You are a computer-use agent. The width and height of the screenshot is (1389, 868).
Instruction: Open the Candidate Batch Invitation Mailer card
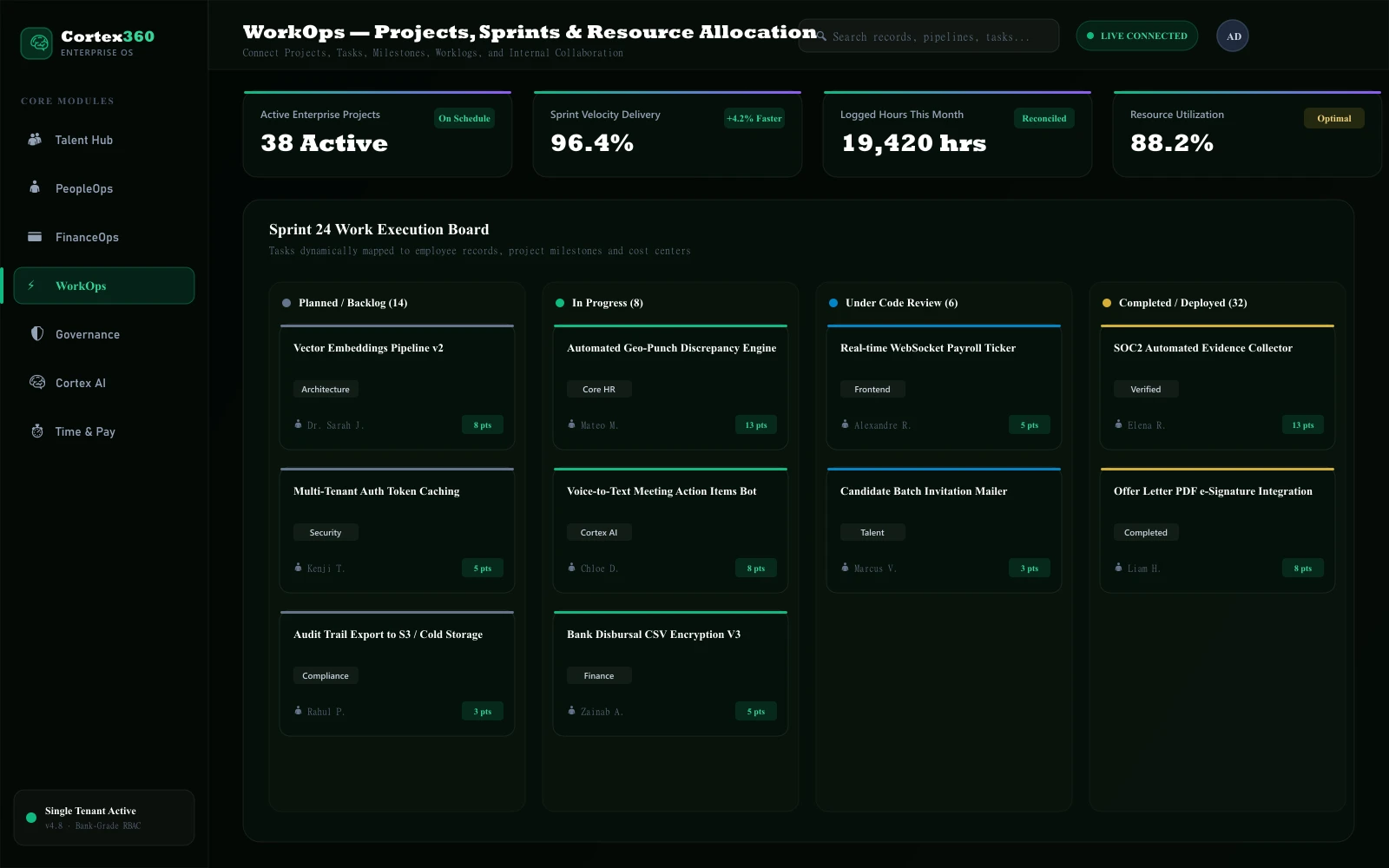coord(944,530)
